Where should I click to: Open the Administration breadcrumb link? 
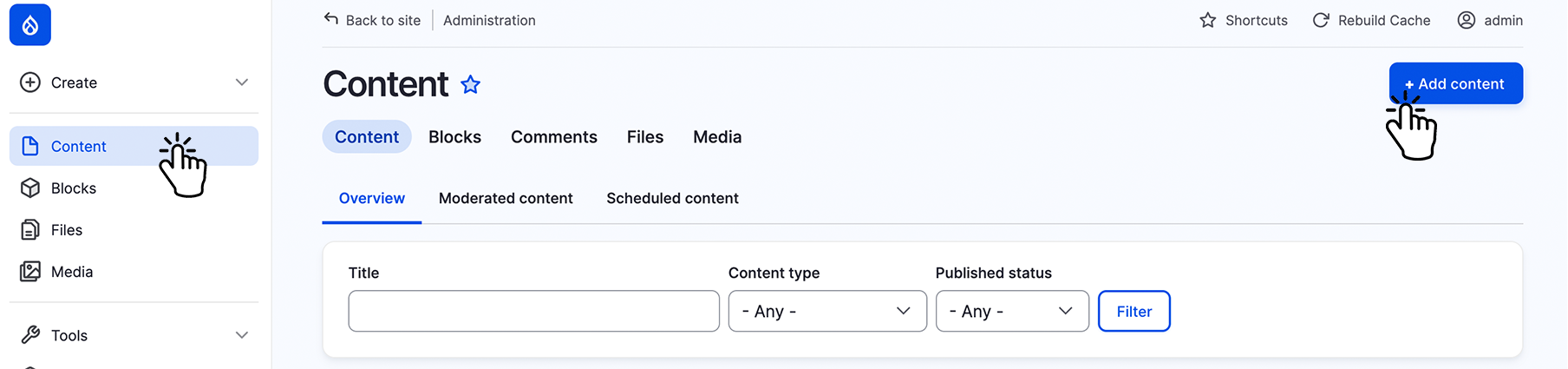click(x=489, y=20)
